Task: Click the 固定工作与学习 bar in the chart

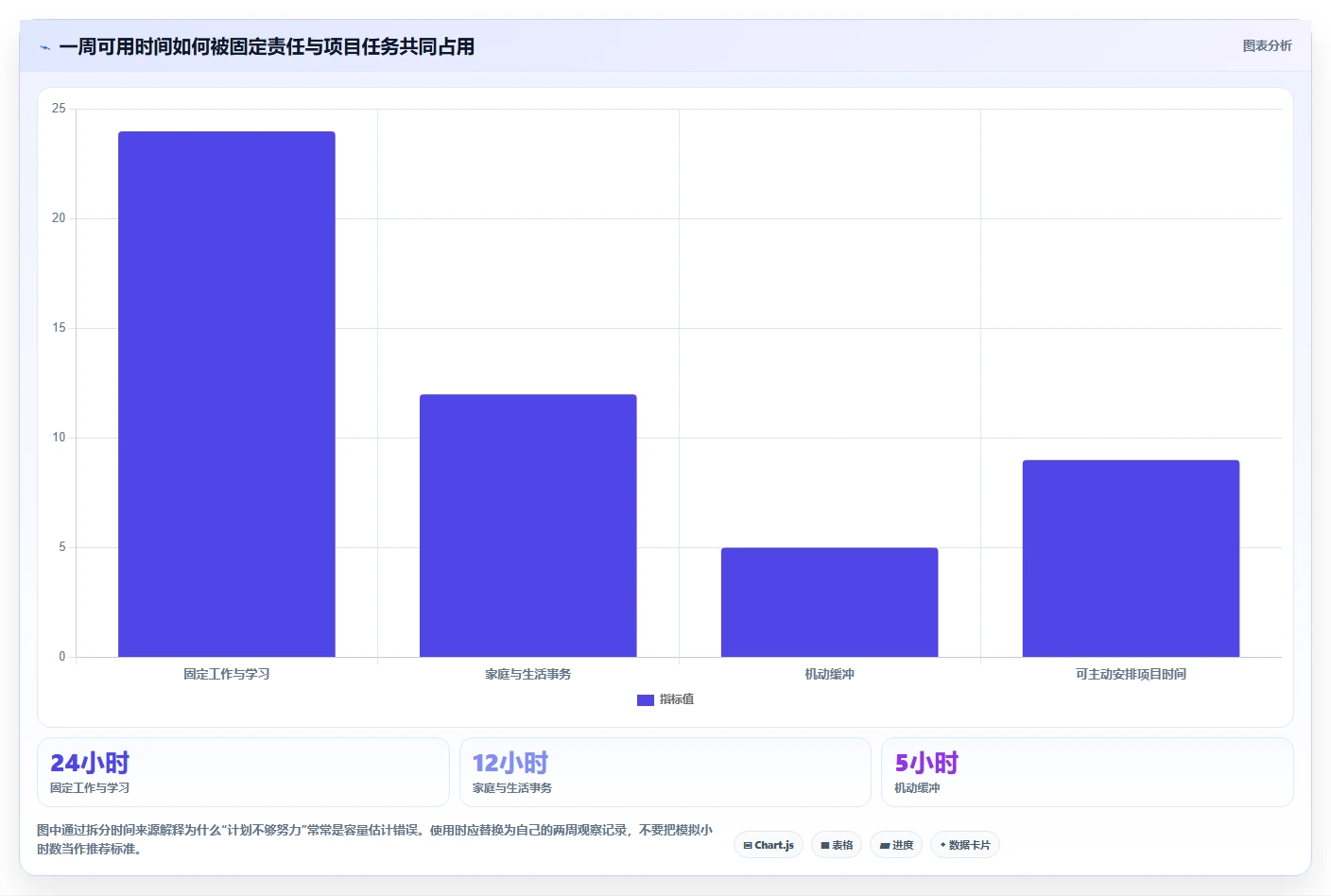Action: coord(227,394)
